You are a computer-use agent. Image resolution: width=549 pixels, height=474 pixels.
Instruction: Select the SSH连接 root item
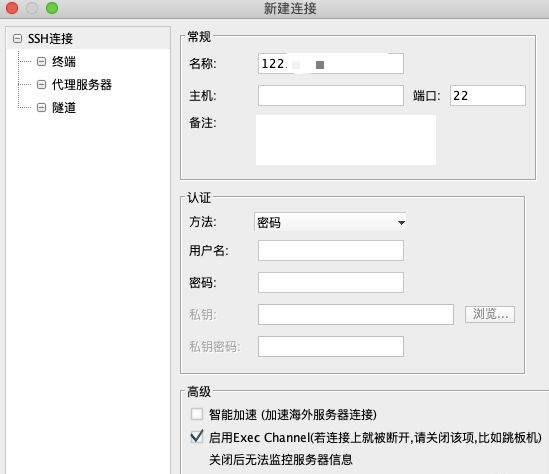(50, 38)
